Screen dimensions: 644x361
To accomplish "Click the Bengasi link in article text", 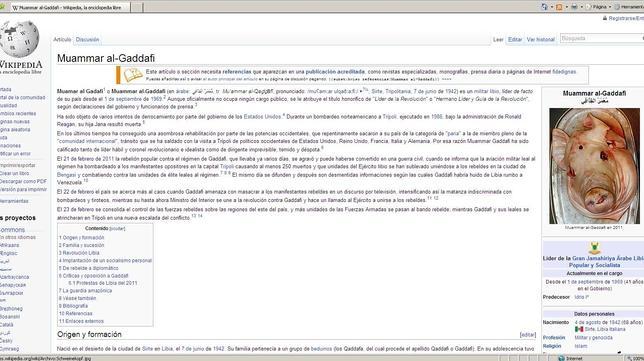I will pos(66,175).
